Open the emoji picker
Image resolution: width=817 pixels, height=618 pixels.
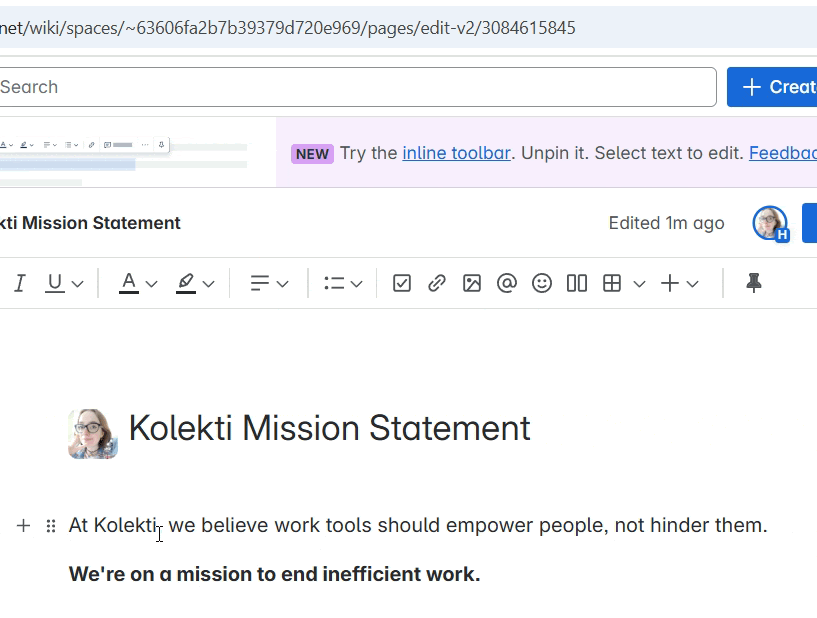(x=542, y=283)
